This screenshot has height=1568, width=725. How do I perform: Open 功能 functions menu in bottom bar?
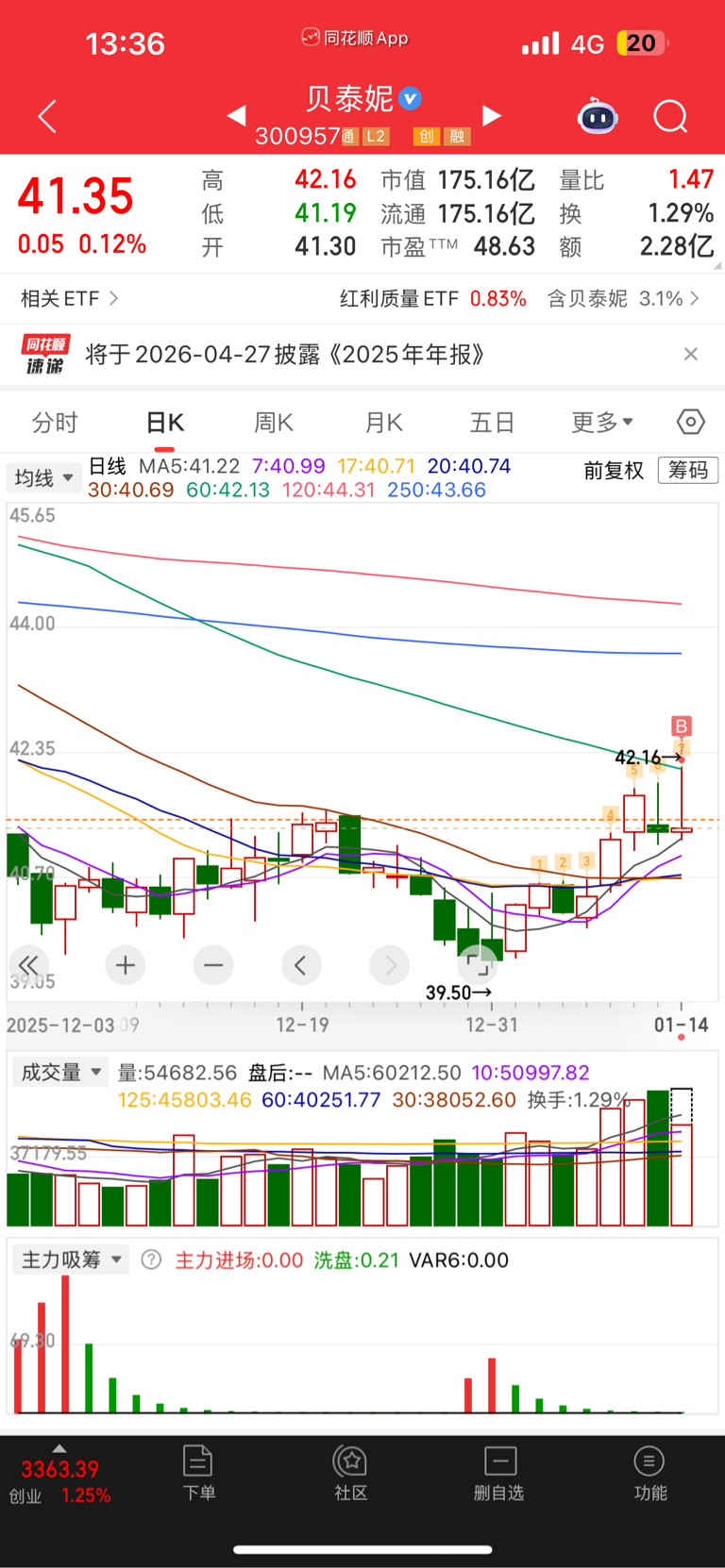pos(649,1472)
